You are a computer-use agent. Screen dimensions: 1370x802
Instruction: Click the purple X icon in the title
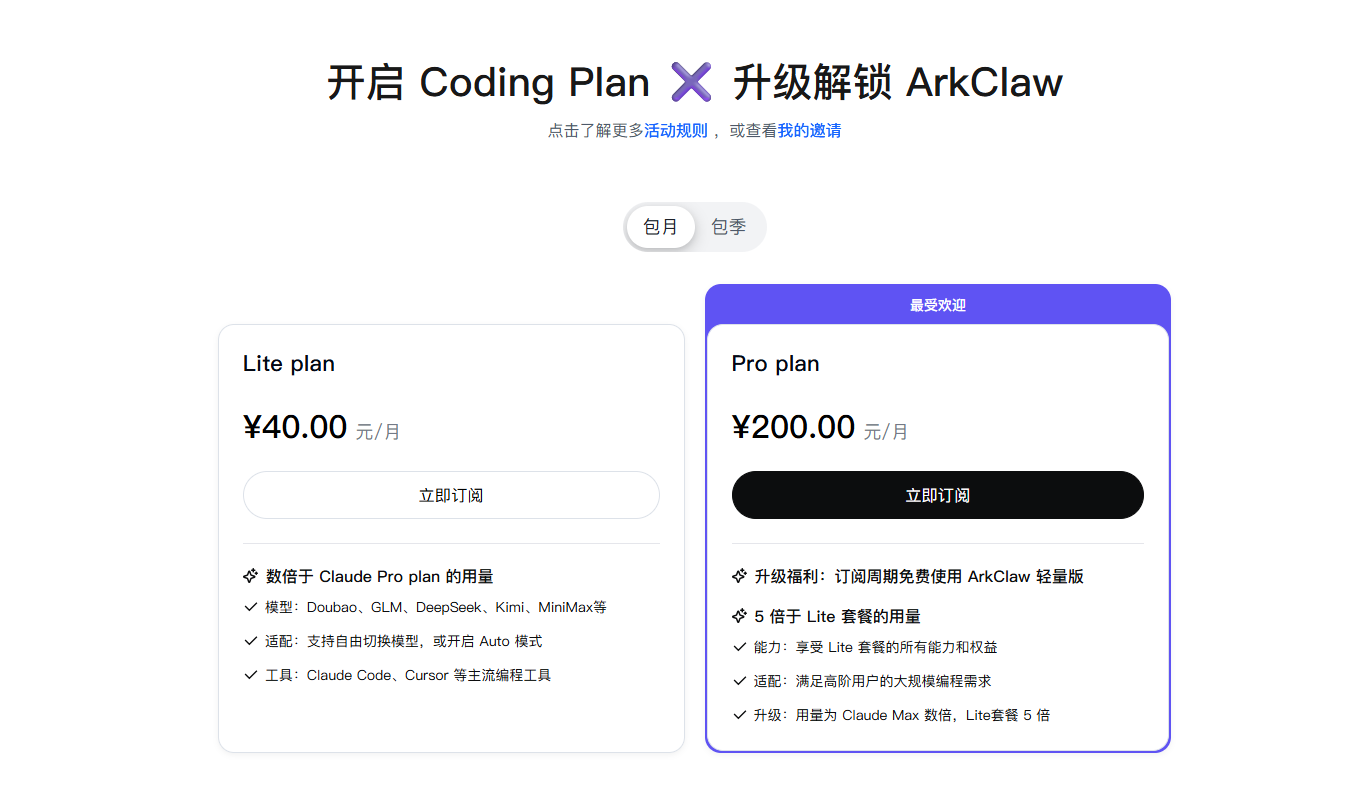click(691, 82)
